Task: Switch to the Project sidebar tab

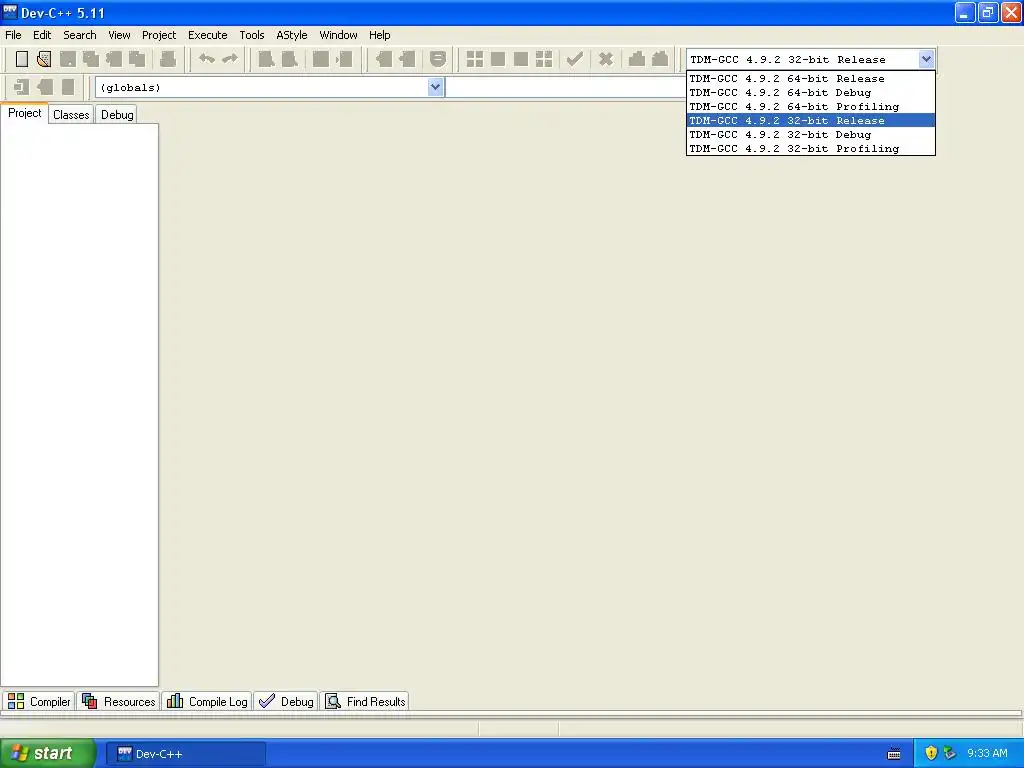Action: pos(24,113)
